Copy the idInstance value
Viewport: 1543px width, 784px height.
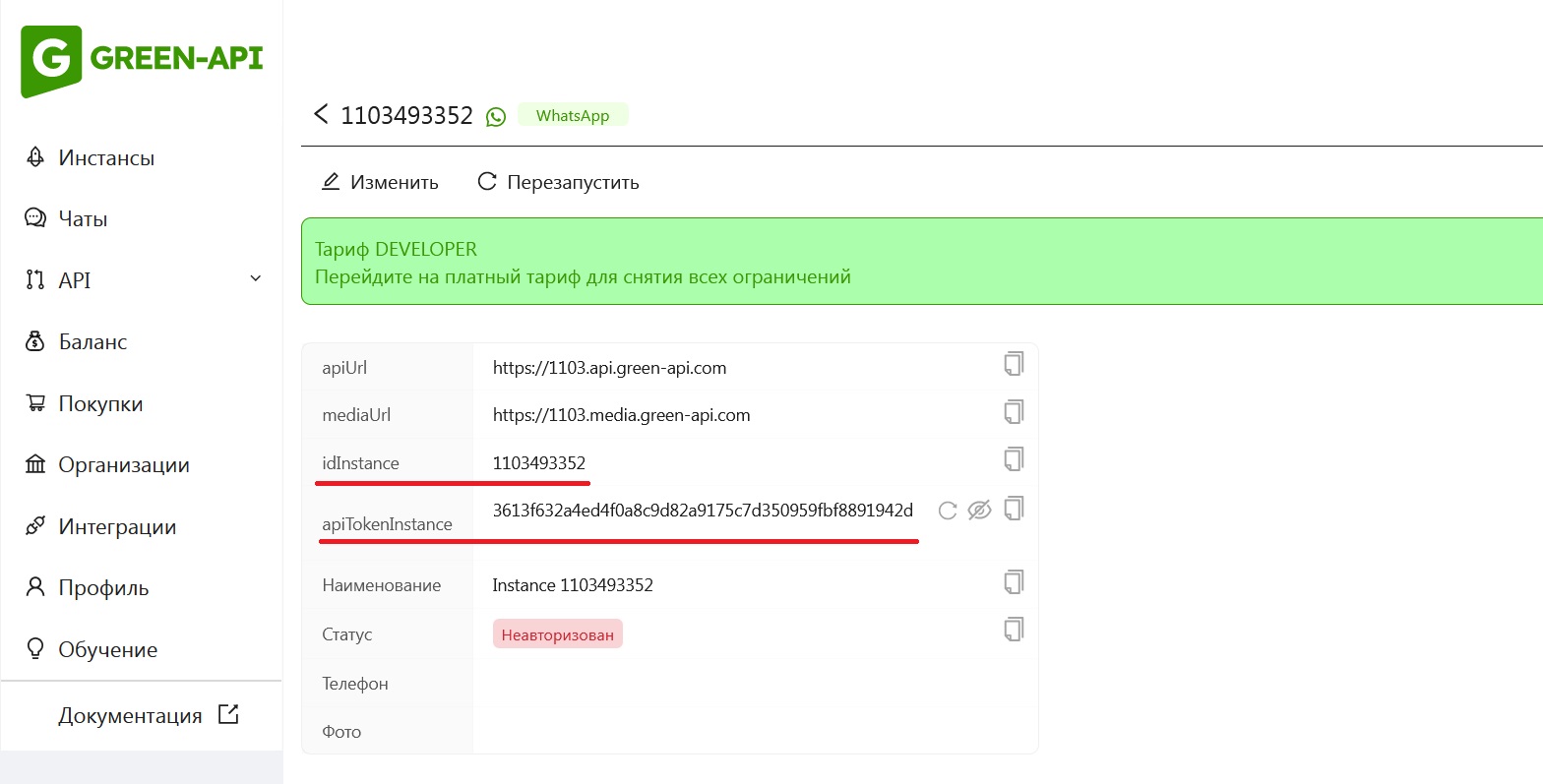point(1014,459)
